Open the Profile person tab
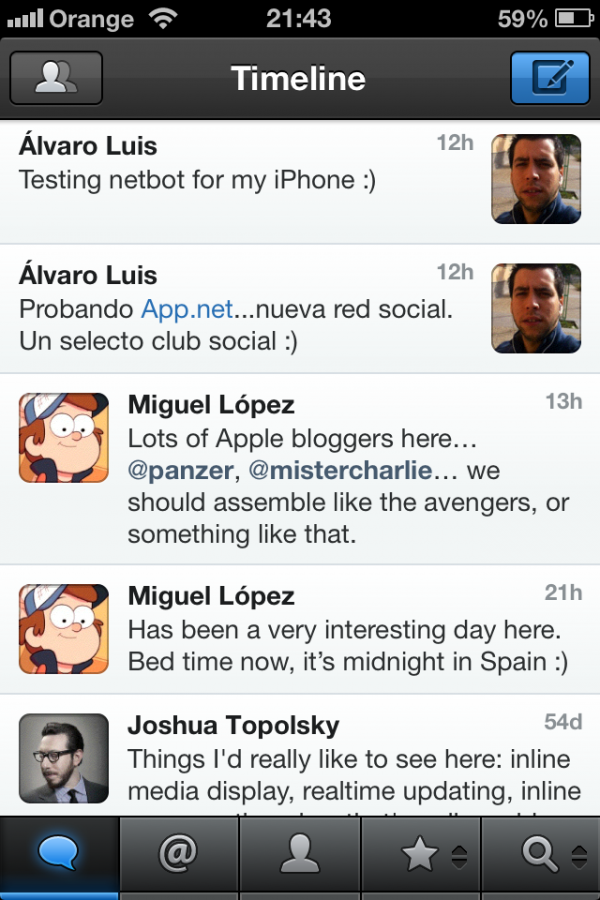Viewport: 600px width, 900px height. pyautogui.click(x=299, y=853)
